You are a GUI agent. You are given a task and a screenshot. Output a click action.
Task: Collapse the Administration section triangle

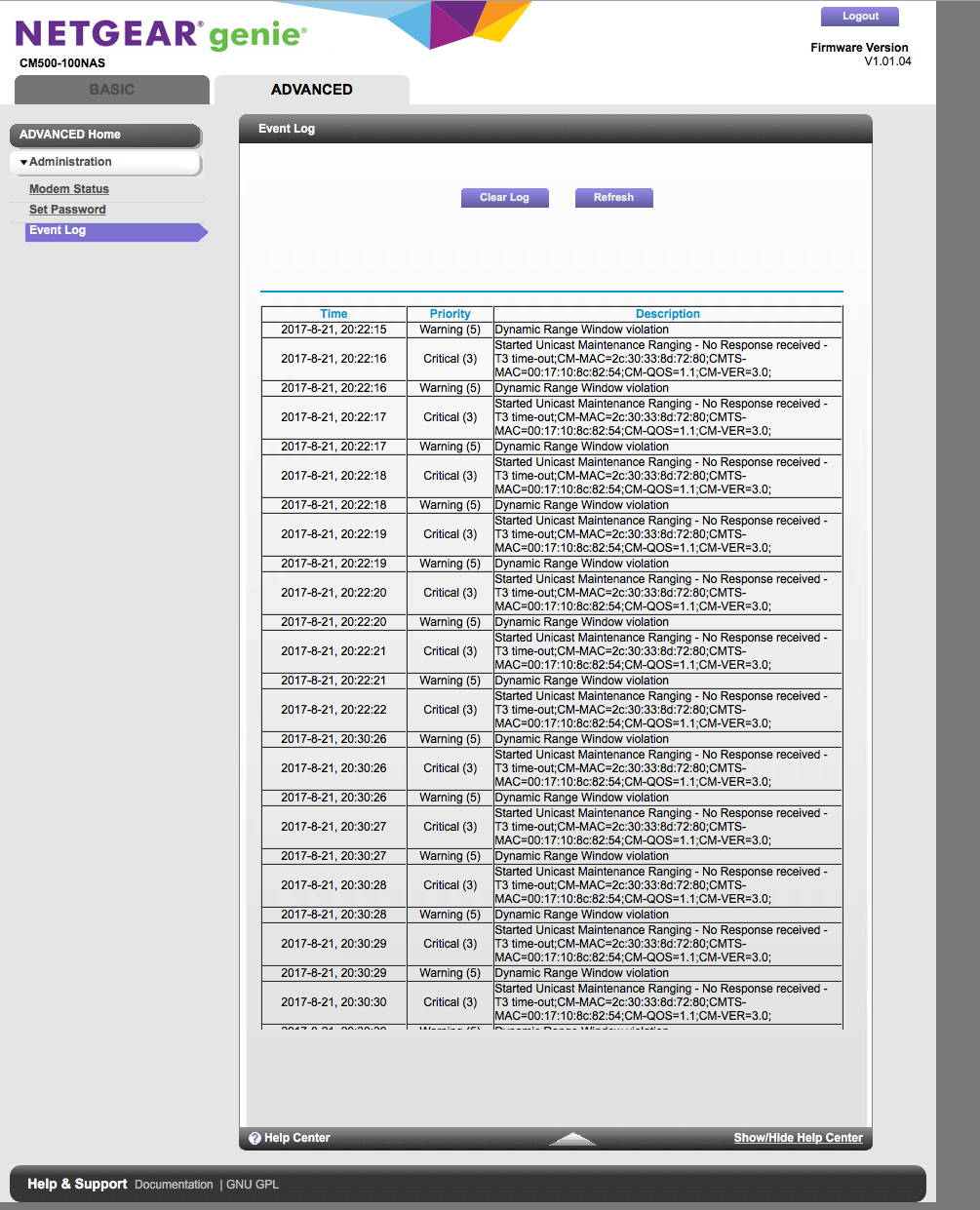pyautogui.click(x=23, y=162)
